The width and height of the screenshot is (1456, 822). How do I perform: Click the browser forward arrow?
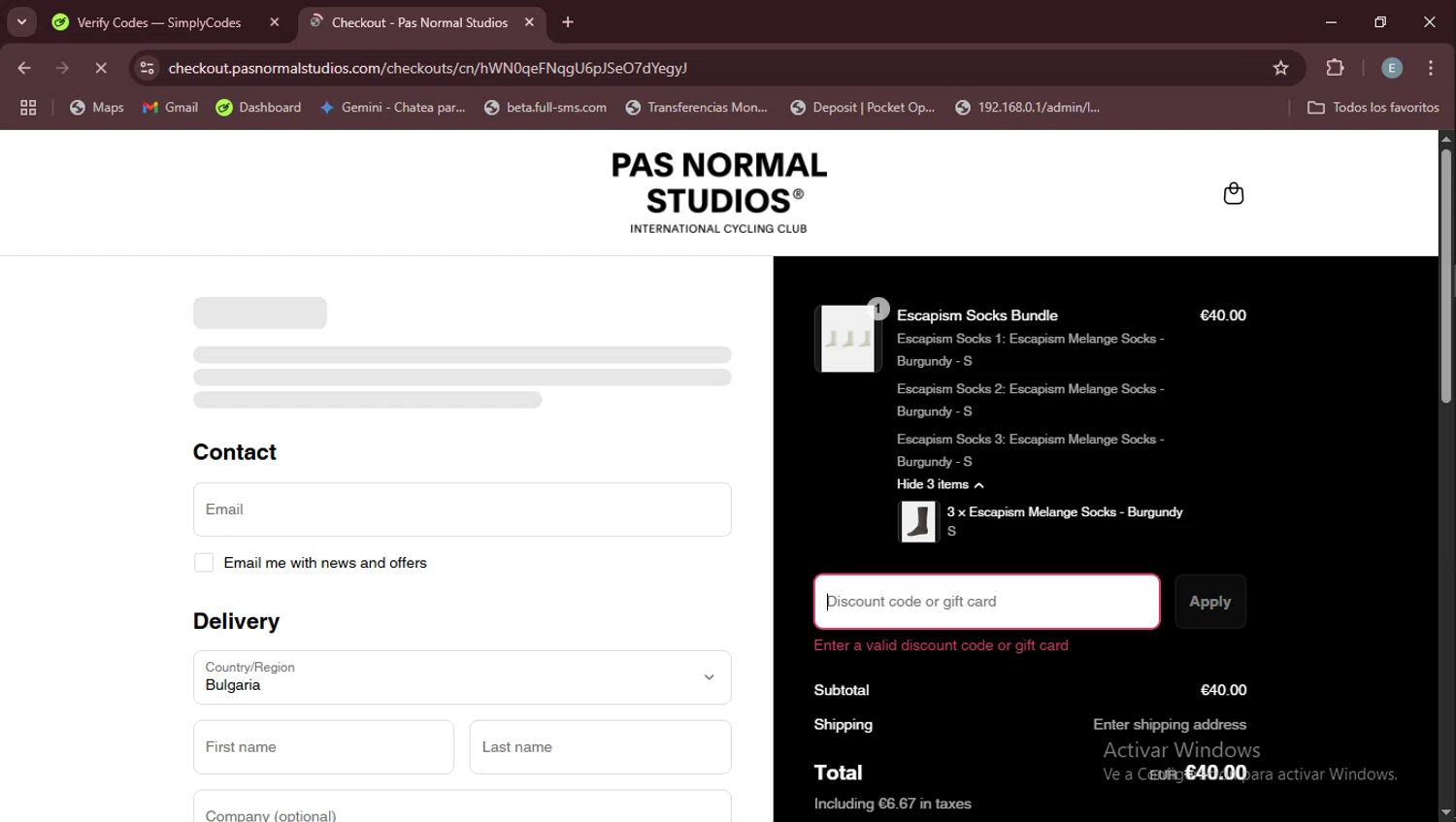pyautogui.click(x=62, y=68)
